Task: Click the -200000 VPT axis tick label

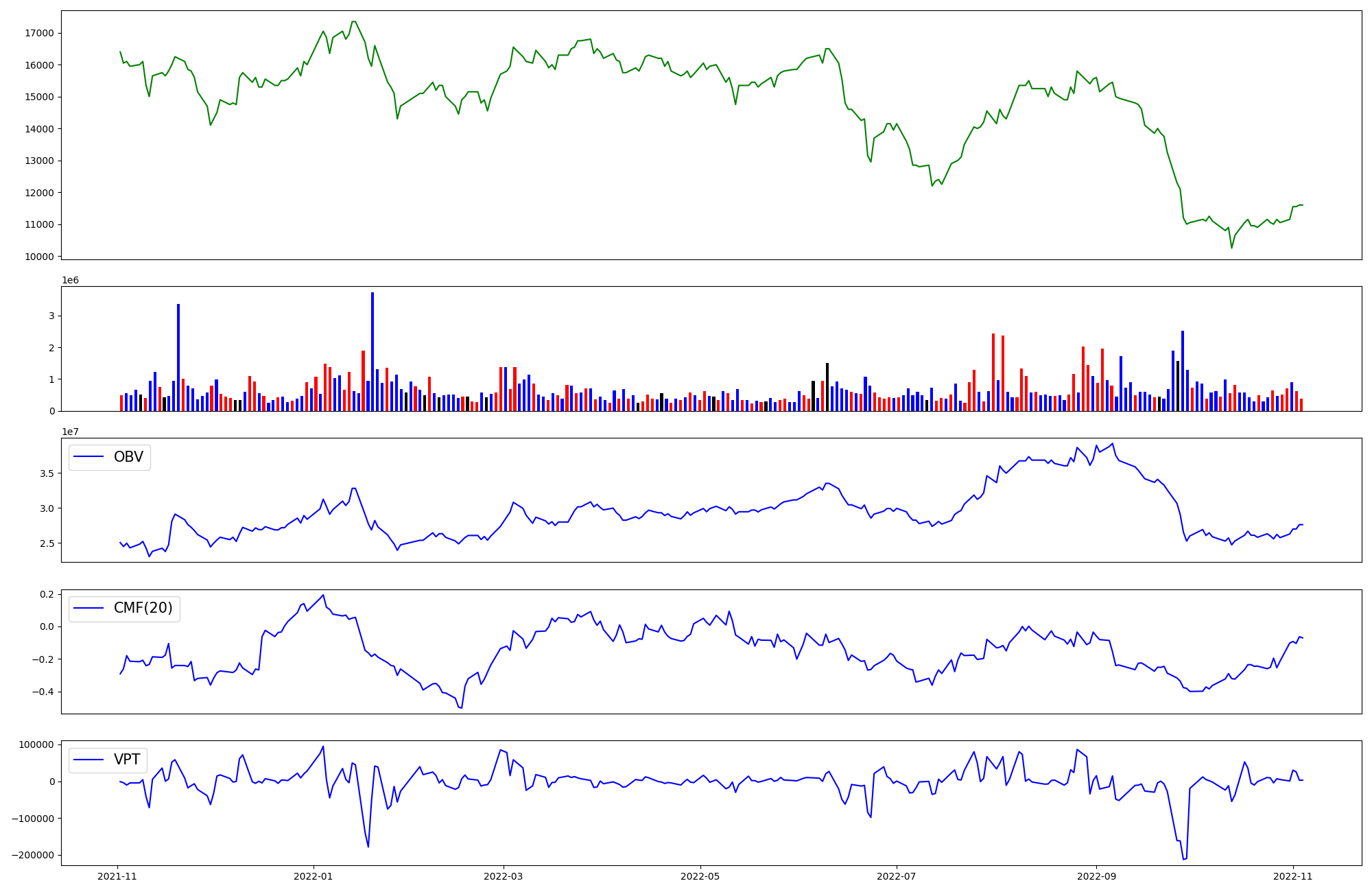Action: click(x=32, y=855)
